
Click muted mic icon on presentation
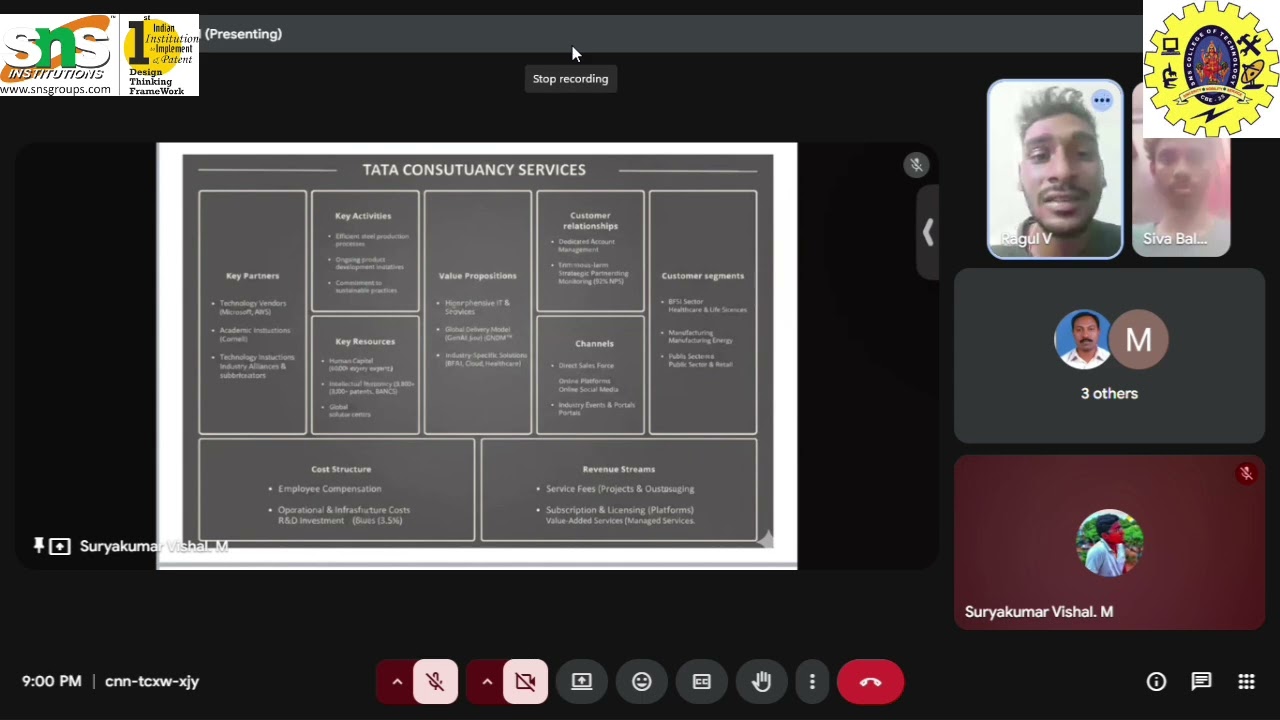tap(916, 165)
